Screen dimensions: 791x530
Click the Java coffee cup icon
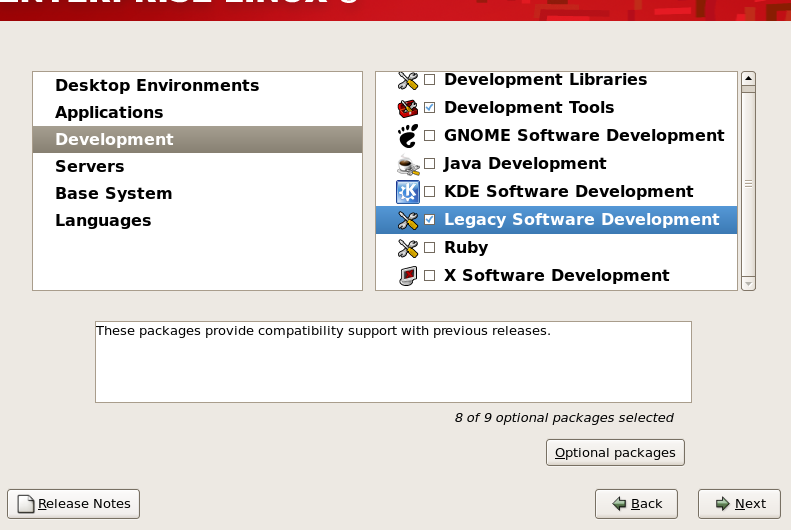click(x=407, y=163)
